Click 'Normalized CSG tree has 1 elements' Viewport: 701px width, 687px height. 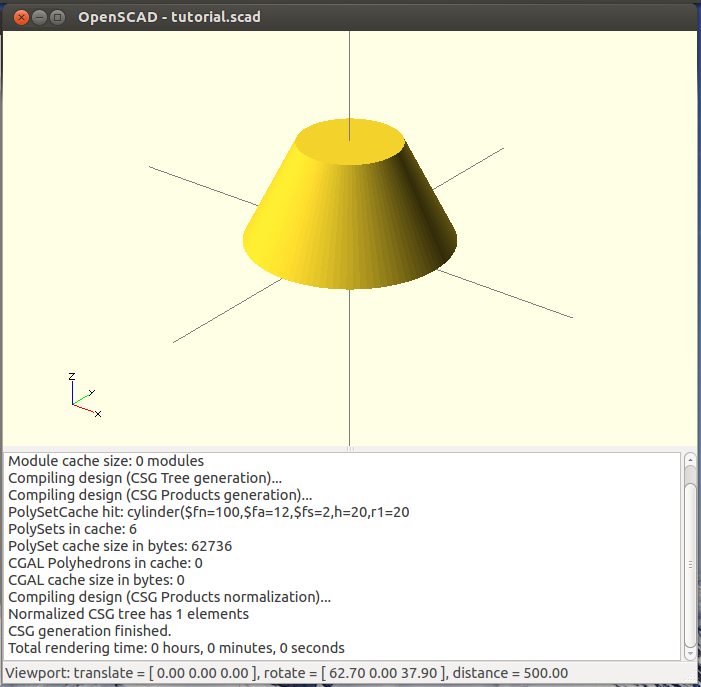coord(128,614)
